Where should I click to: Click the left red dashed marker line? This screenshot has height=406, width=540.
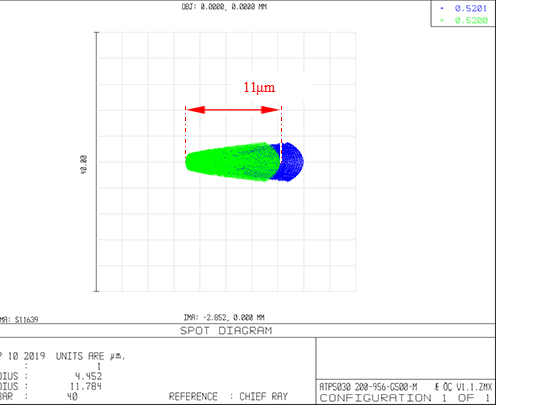[185, 133]
